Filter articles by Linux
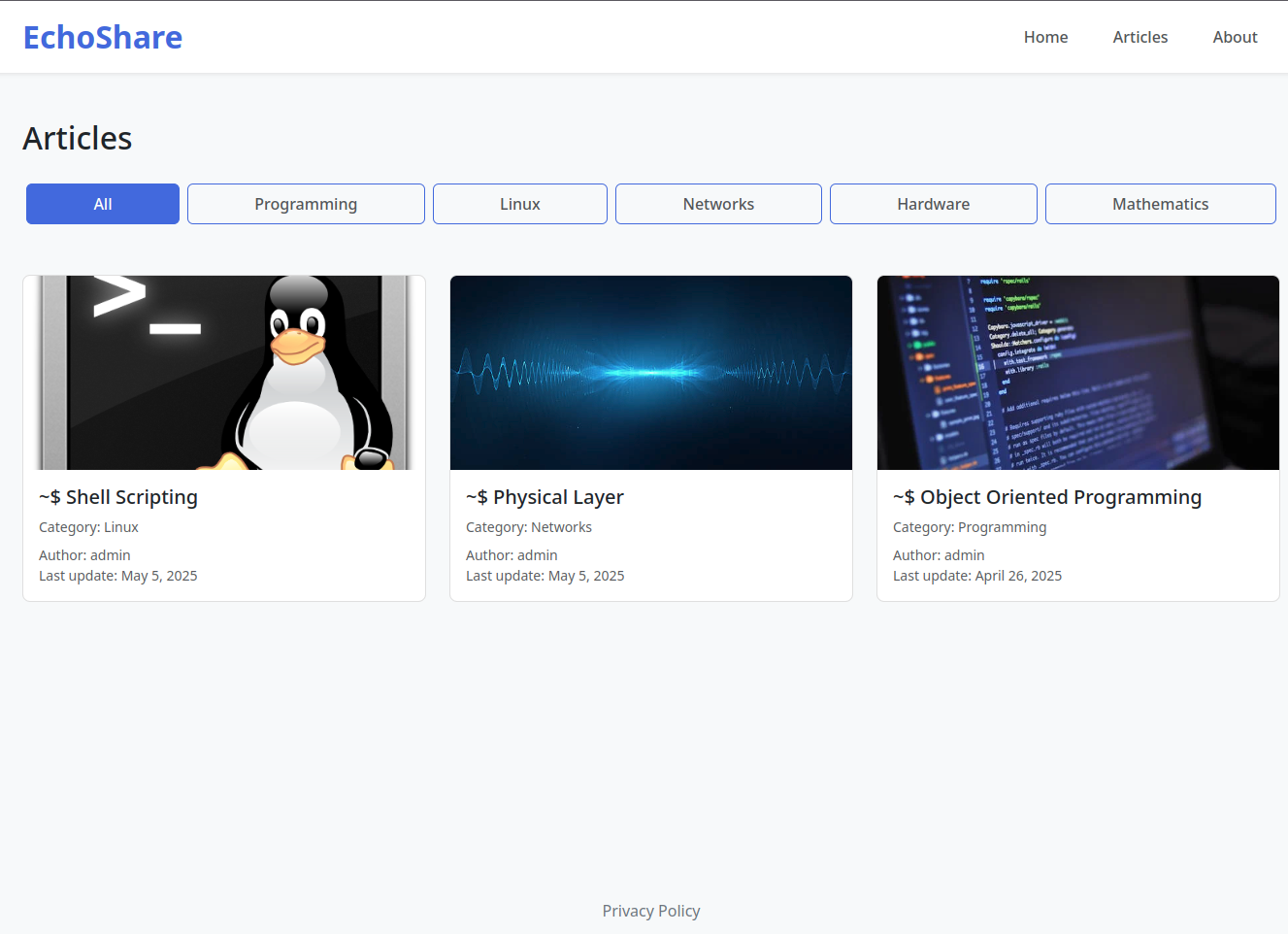The image size is (1288, 934). [520, 204]
